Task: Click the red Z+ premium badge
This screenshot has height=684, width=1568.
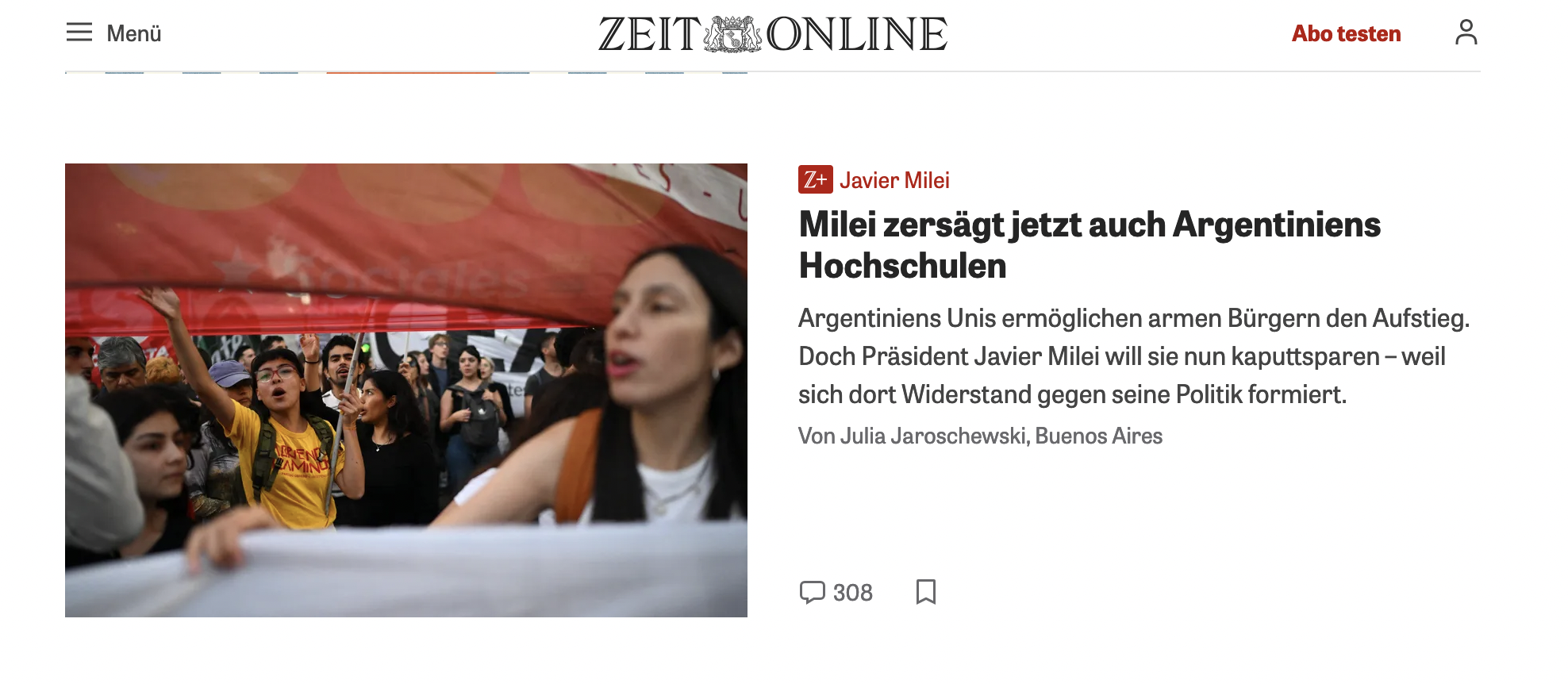Action: click(815, 179)
